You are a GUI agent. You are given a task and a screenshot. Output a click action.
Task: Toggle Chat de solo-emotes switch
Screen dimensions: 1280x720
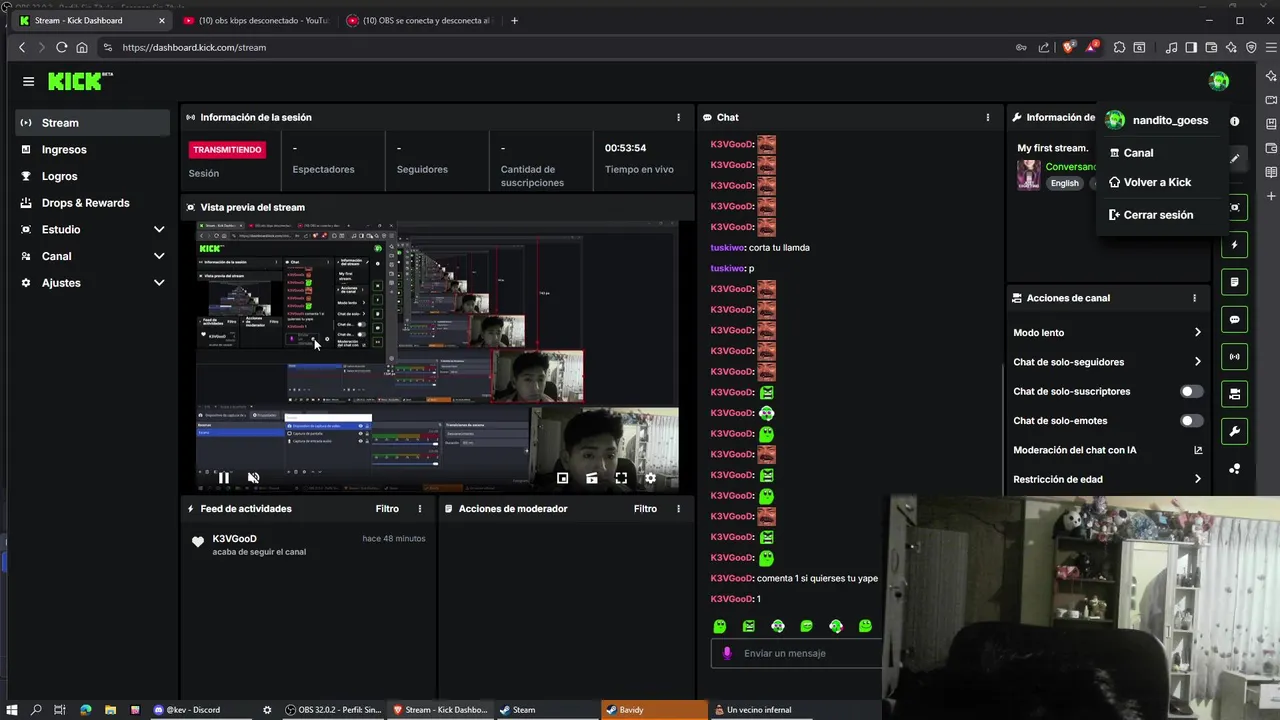coord(1191,421)
